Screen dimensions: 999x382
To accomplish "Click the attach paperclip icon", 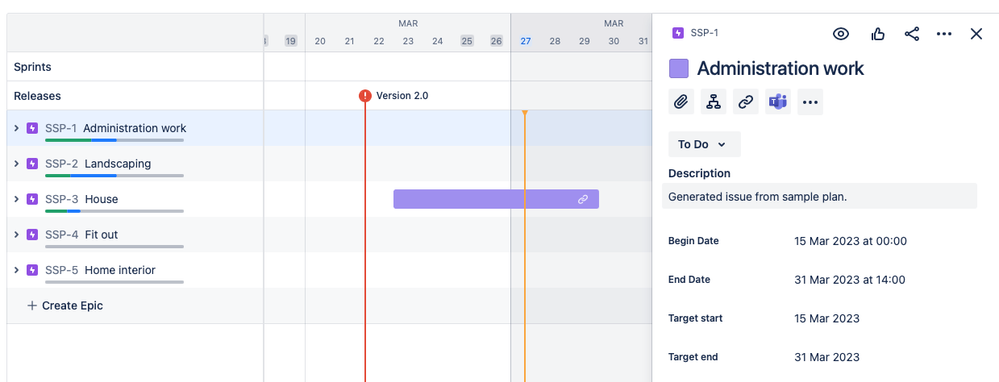I will [681, 102].
